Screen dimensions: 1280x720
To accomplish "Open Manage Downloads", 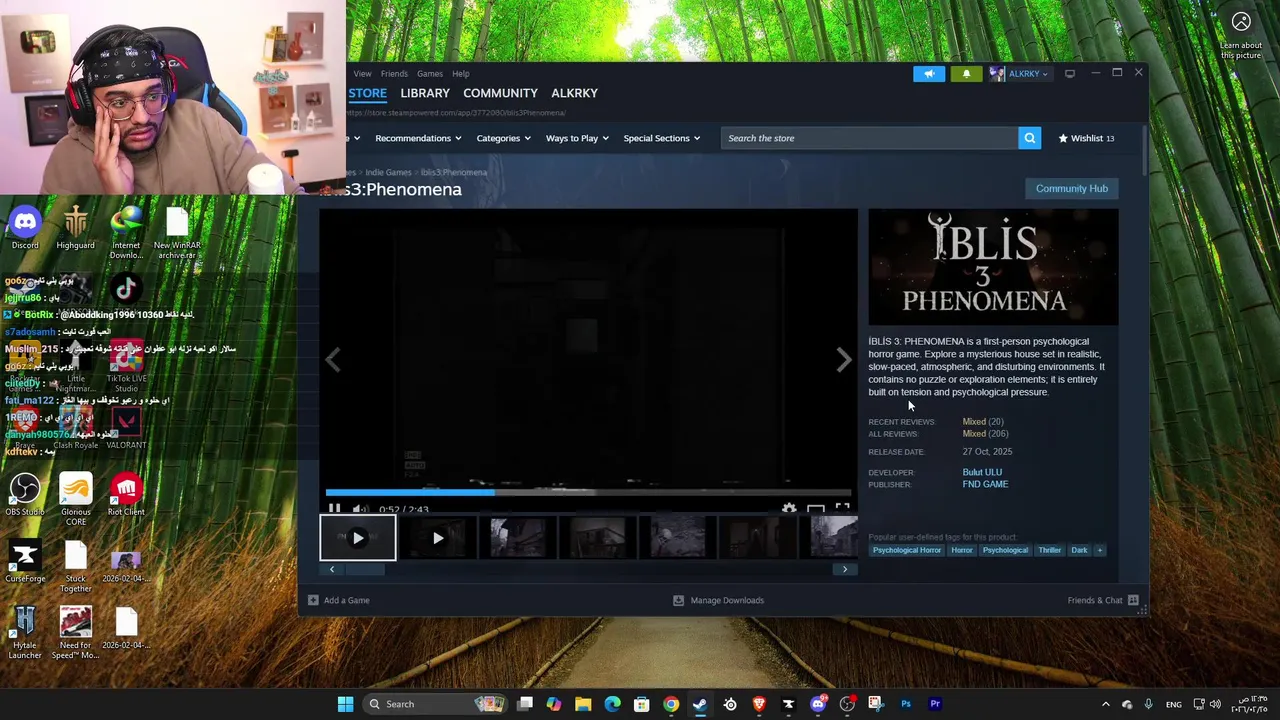I will click(718, 600).
